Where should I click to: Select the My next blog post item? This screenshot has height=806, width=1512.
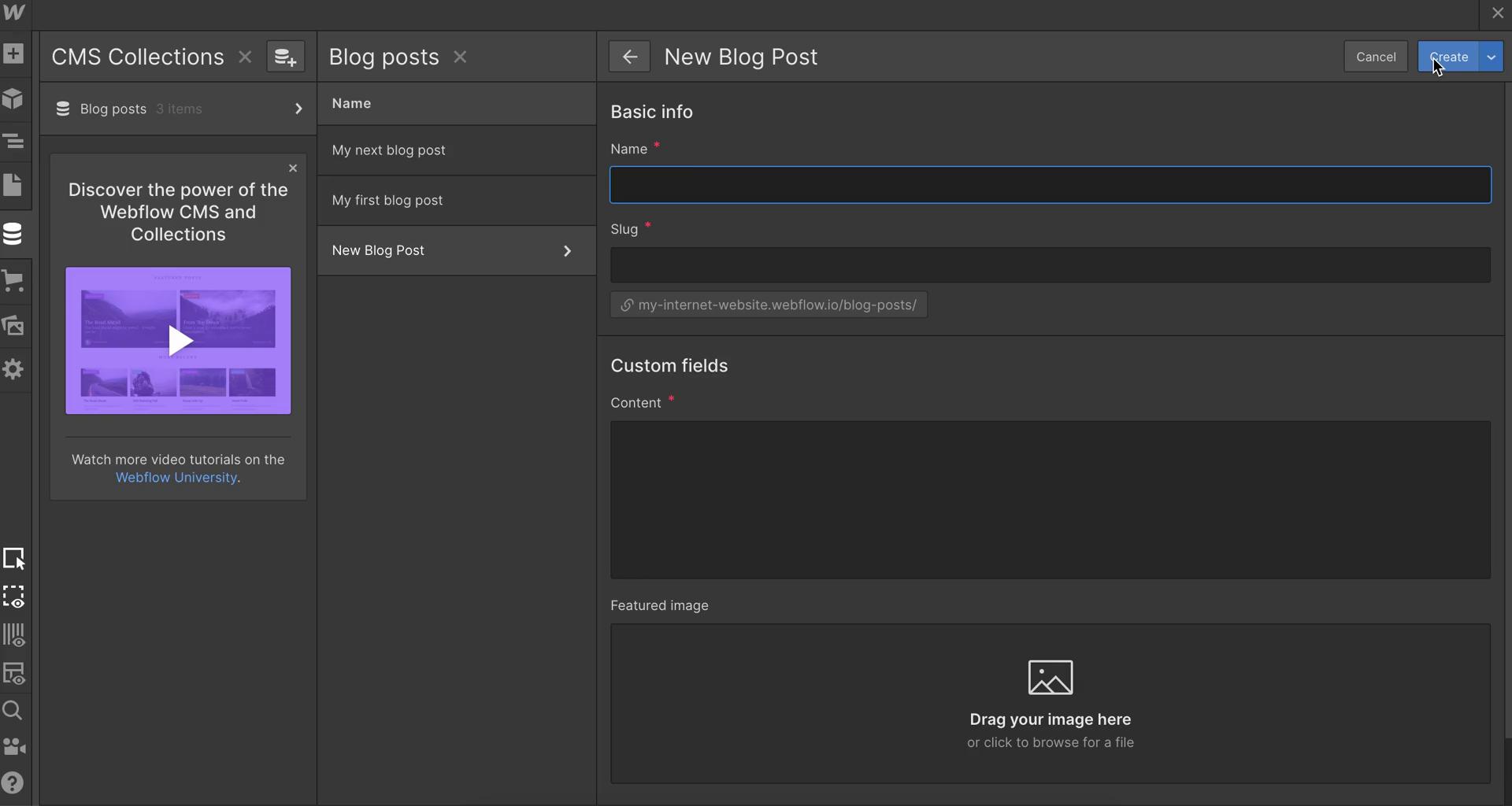pyautogui.click(x=457, y=150)
